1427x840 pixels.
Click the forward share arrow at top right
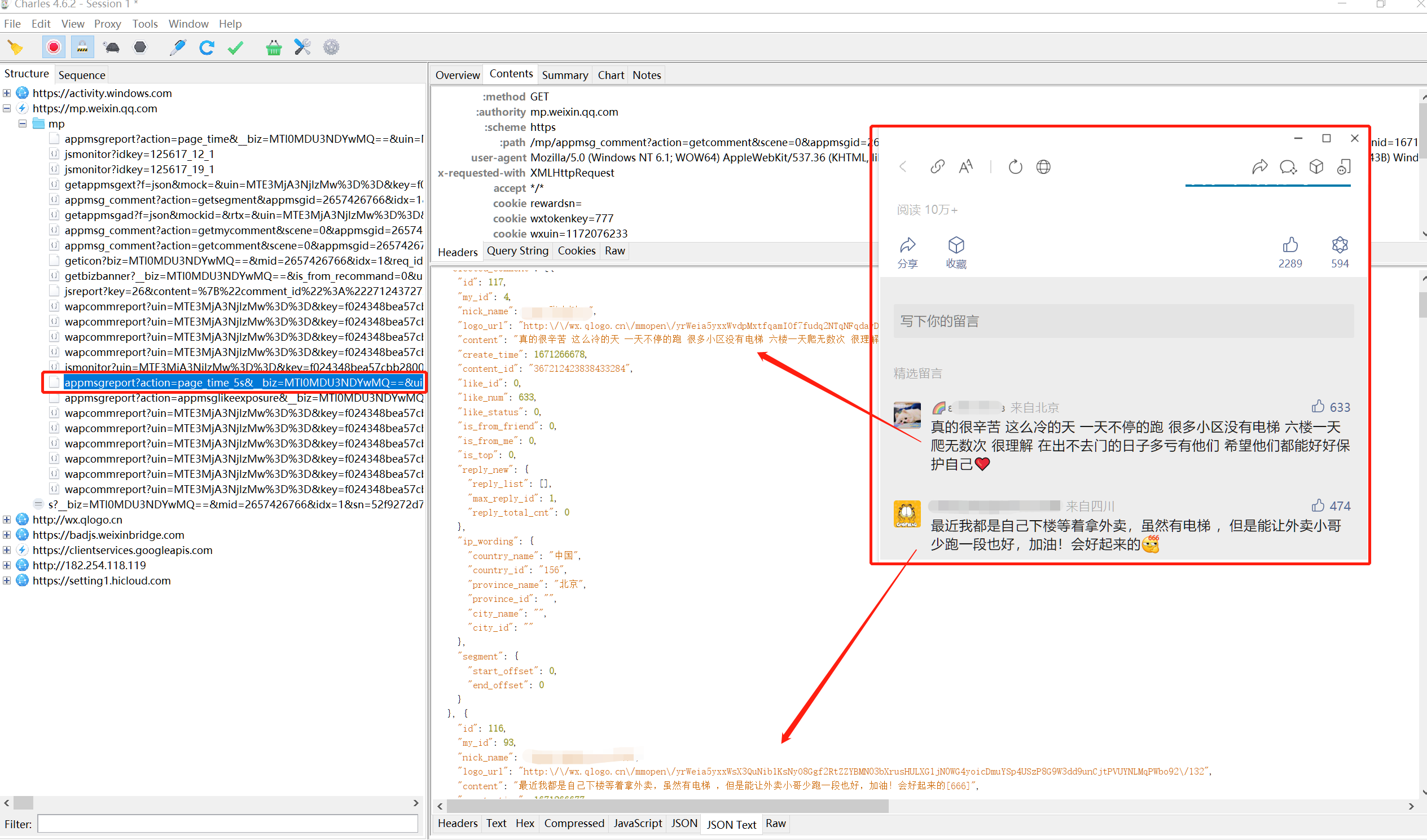(x=1260, y=166)
